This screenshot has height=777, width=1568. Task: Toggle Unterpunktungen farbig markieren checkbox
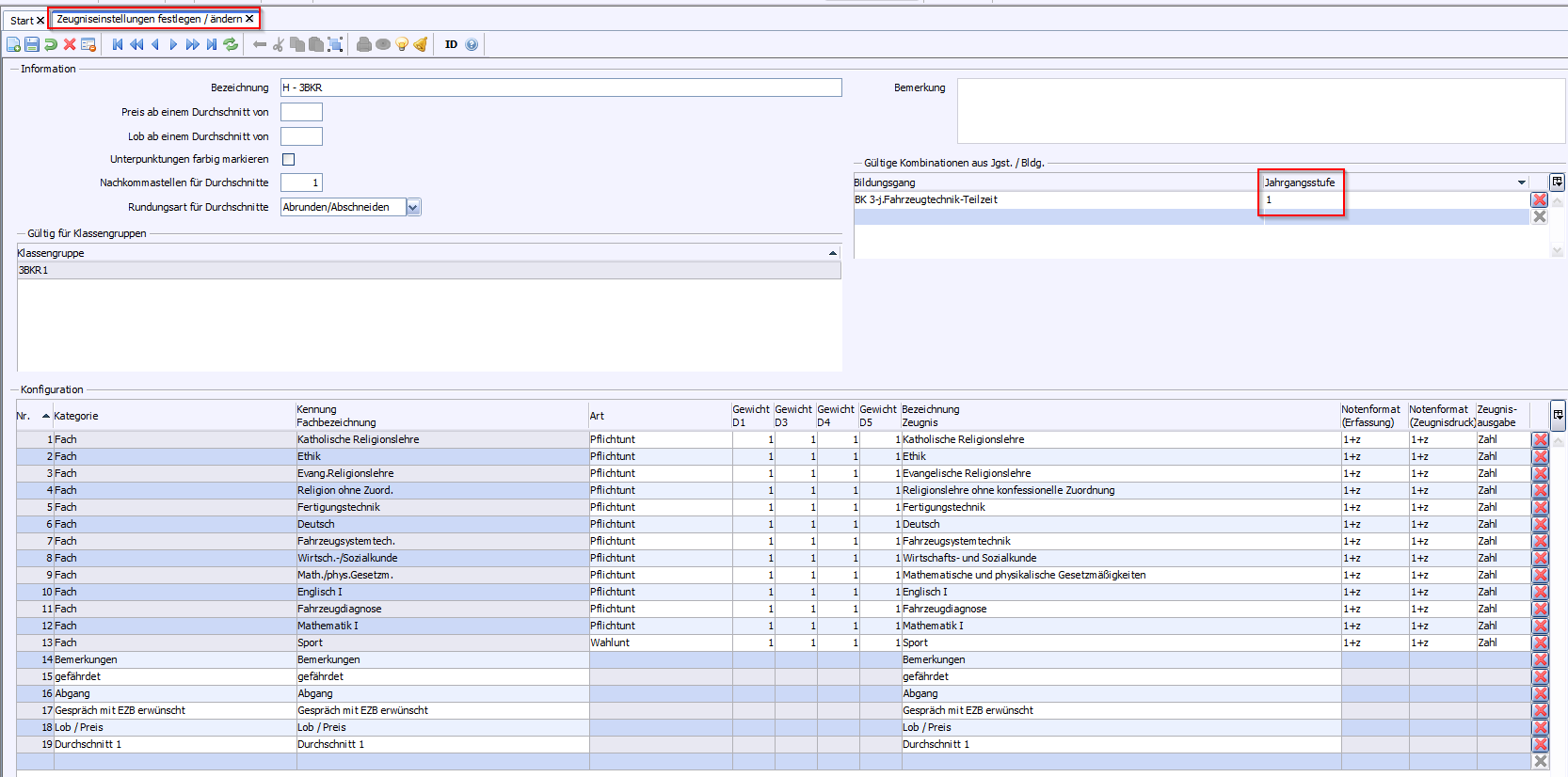click(289, 160)
